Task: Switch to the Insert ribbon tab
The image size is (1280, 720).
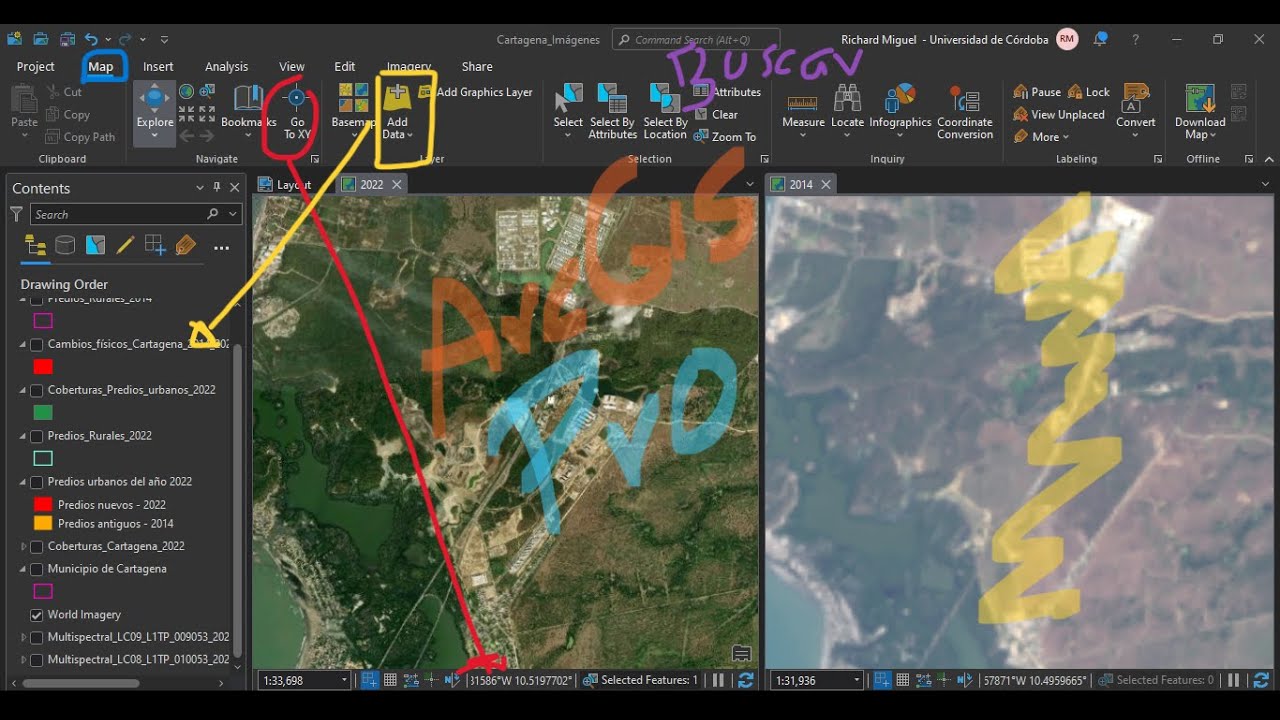Action: tap(158, 67)
